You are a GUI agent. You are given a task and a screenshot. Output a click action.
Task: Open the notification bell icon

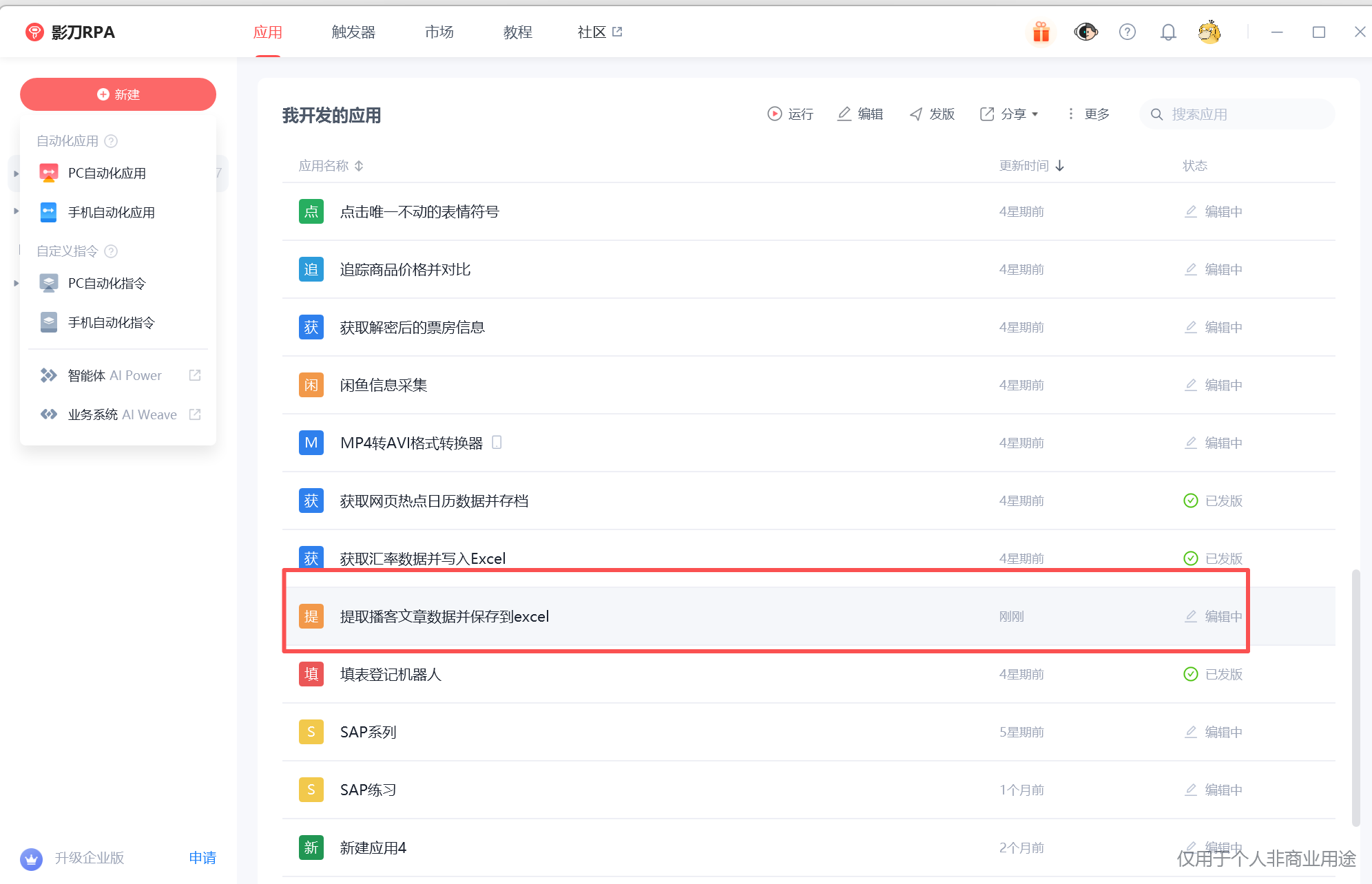click(x=1168, y=32)
